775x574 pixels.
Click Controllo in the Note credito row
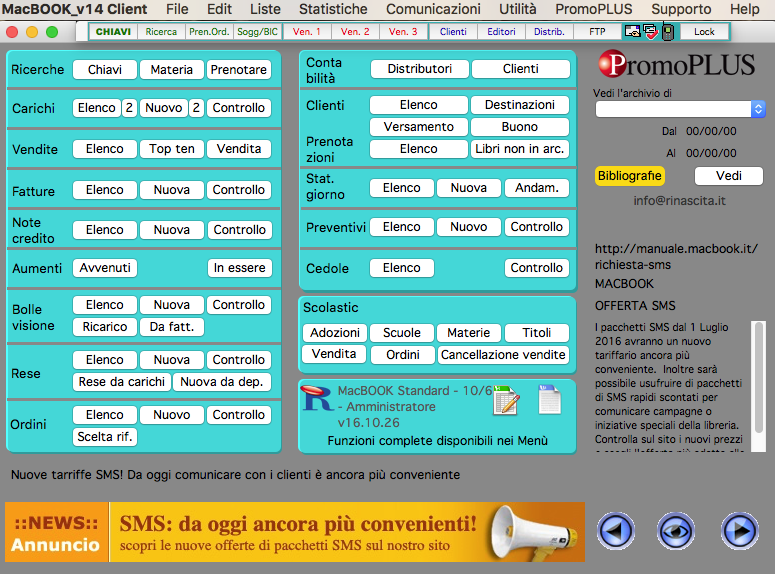pyautogui.click(x=239, y=230)
